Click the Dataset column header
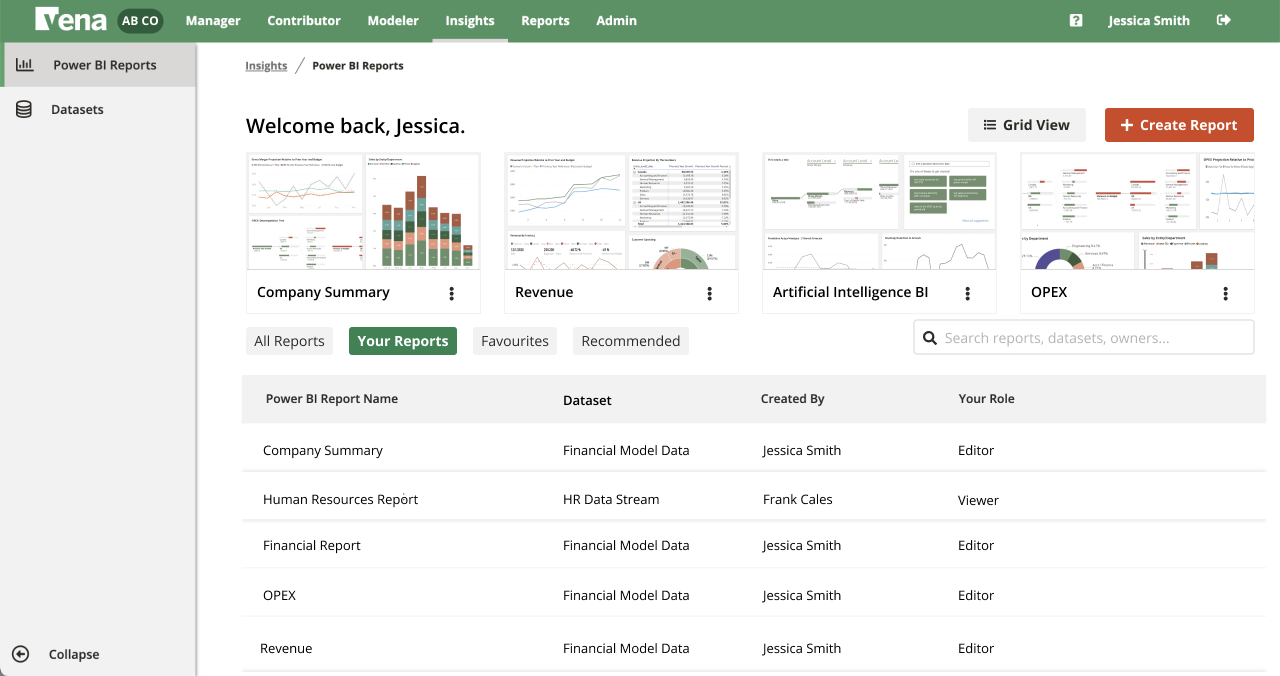Viewport: 1280px width, 676px height. 587,400
